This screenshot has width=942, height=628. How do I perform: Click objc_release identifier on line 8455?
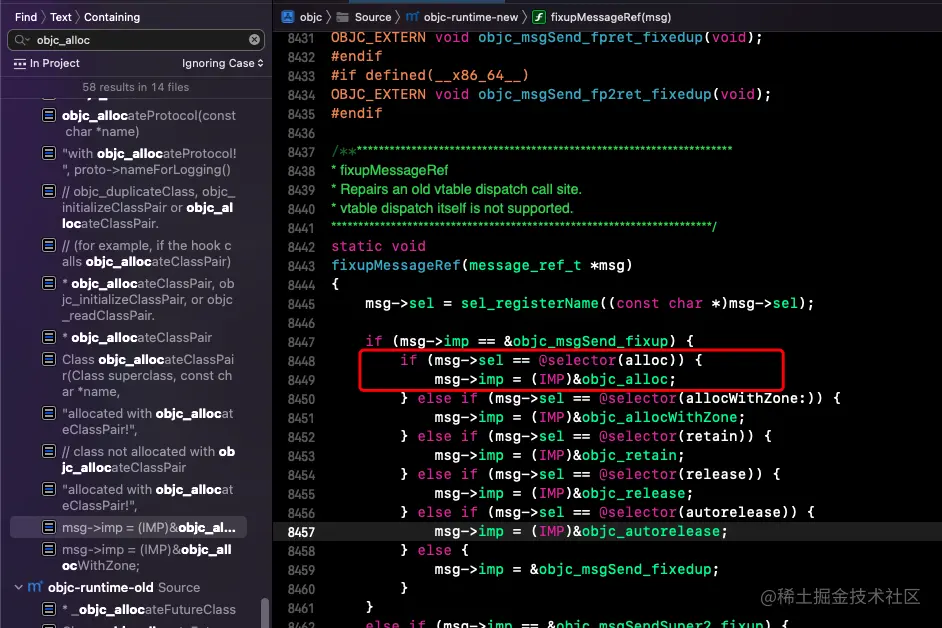(x=633, y=493)
